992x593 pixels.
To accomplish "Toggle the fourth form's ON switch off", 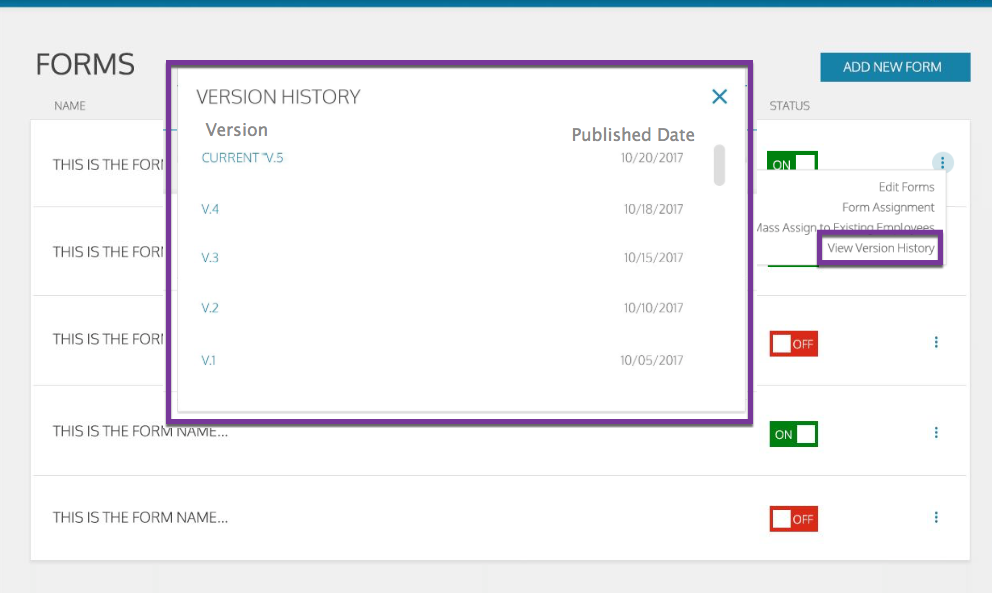I will tap(793, 433).
